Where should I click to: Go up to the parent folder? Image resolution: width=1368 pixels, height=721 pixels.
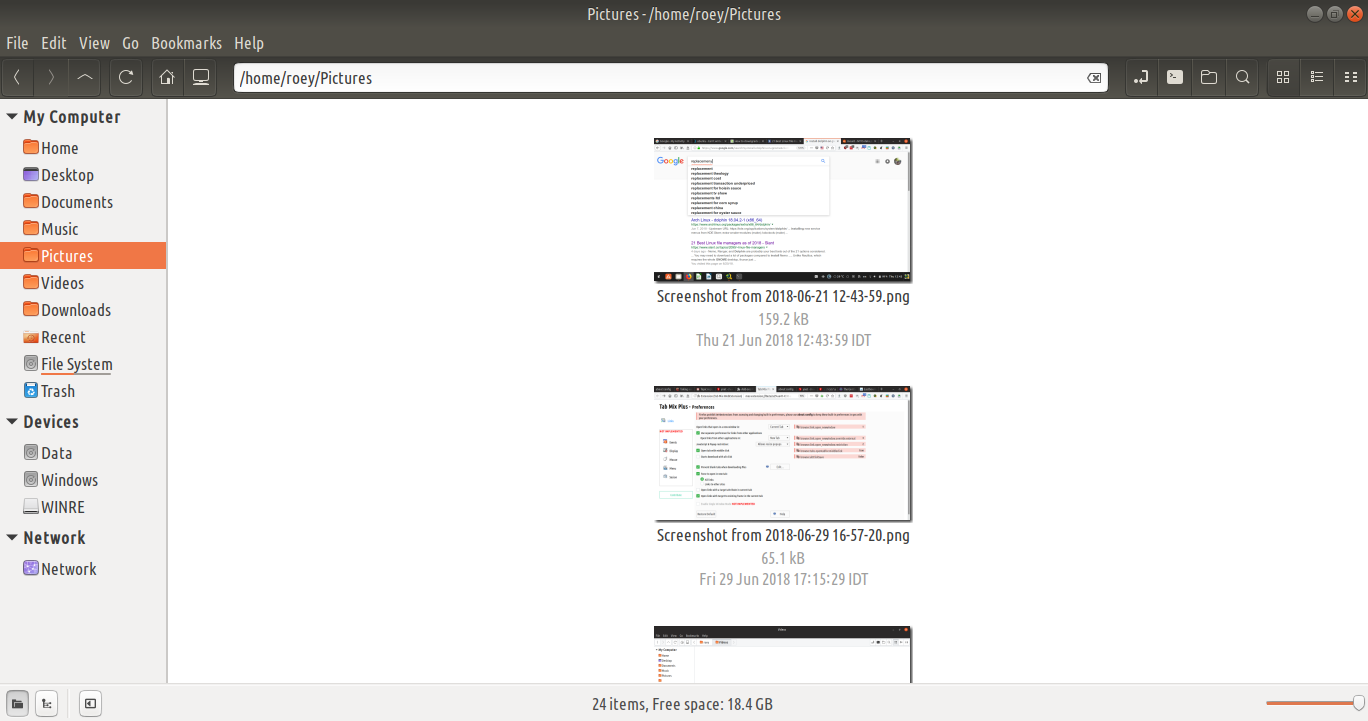[x=85, y=77]
